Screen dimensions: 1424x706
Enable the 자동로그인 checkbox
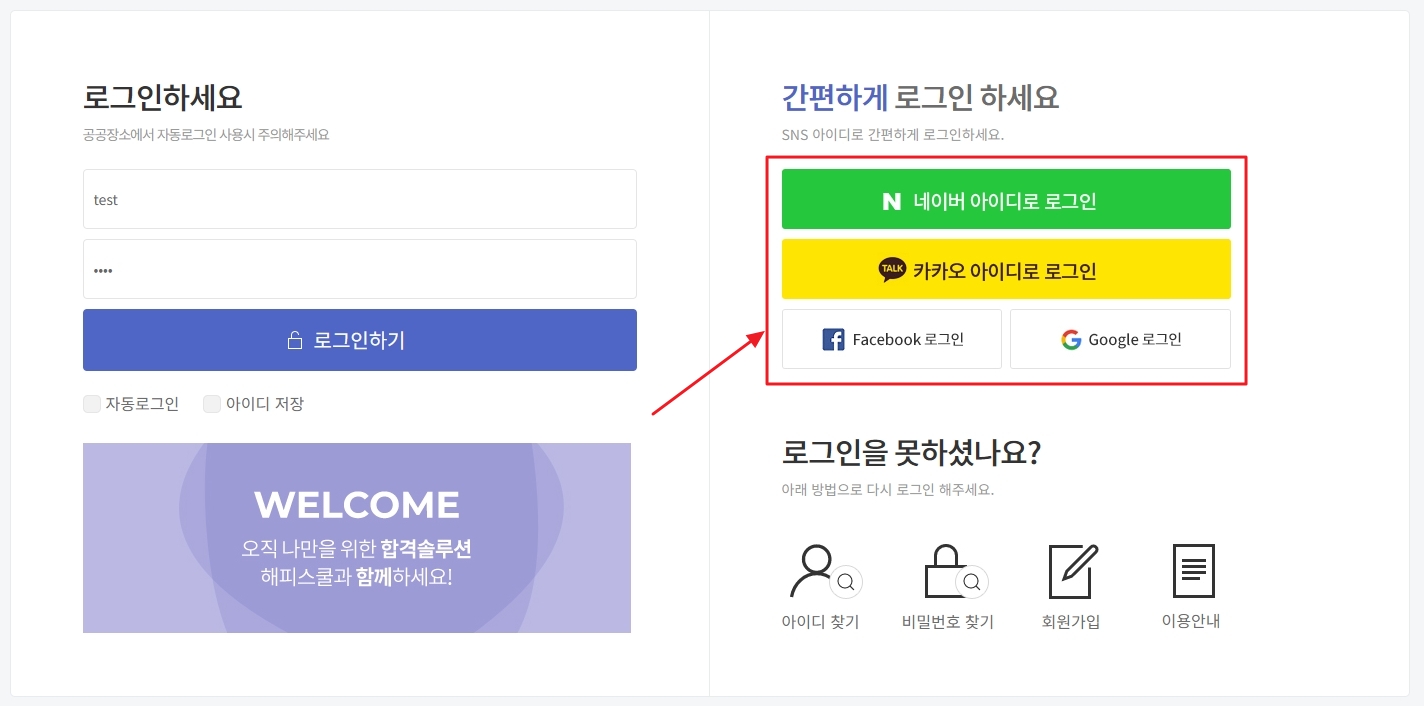coord(92,404)
